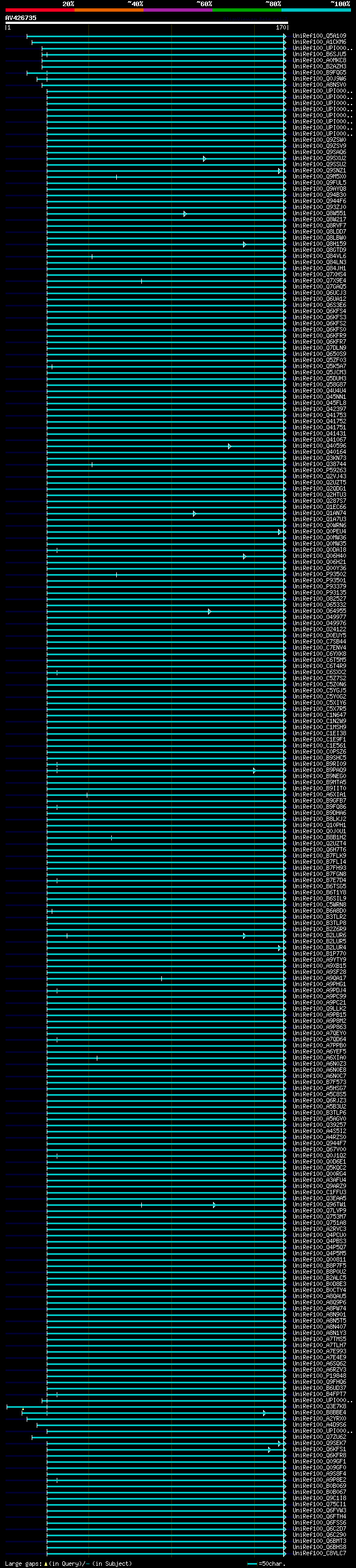Click the green ~80% identity legend segment

coord(247,10)
